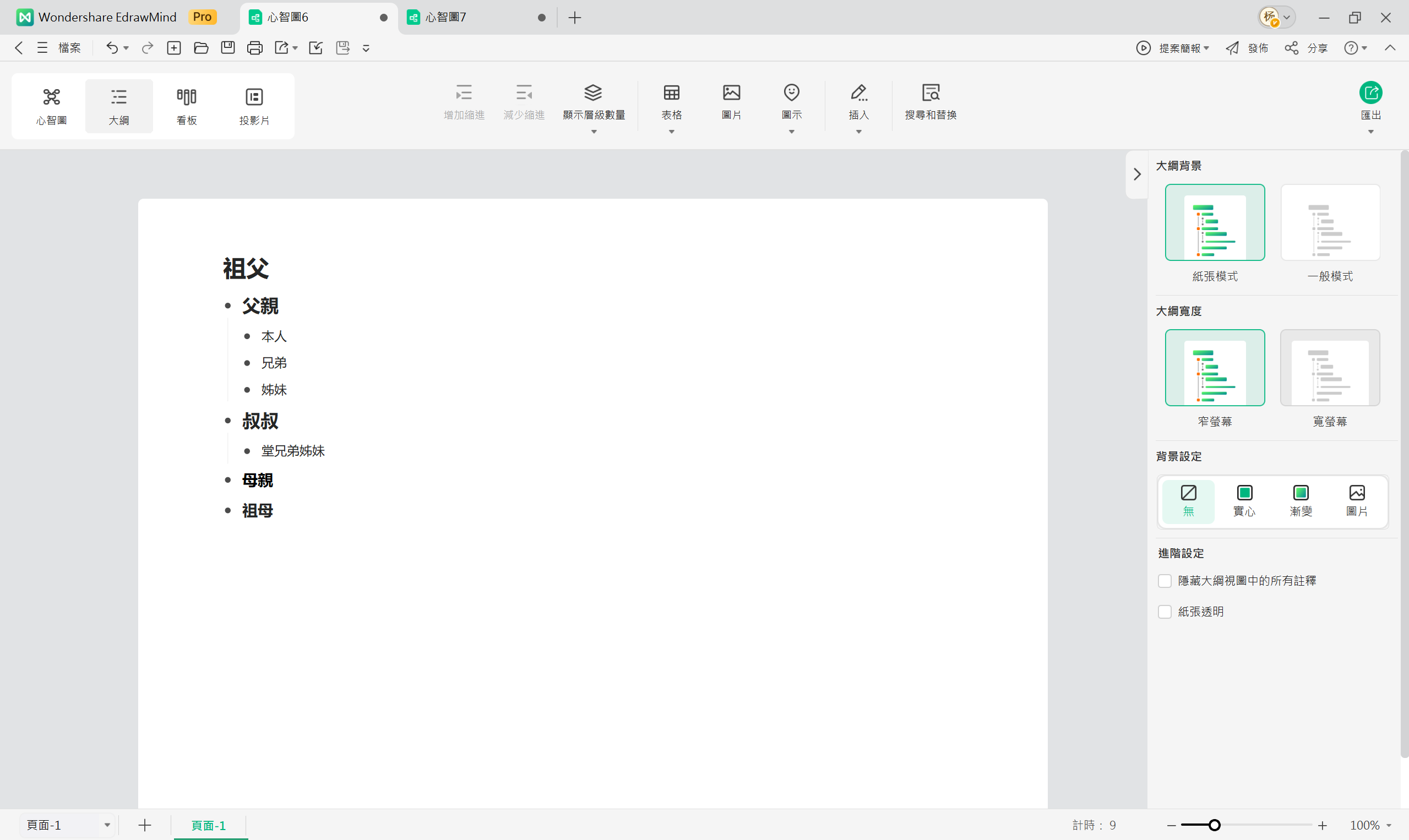Open 搜尋和替換 find and replace

click(x=930, y=101)
